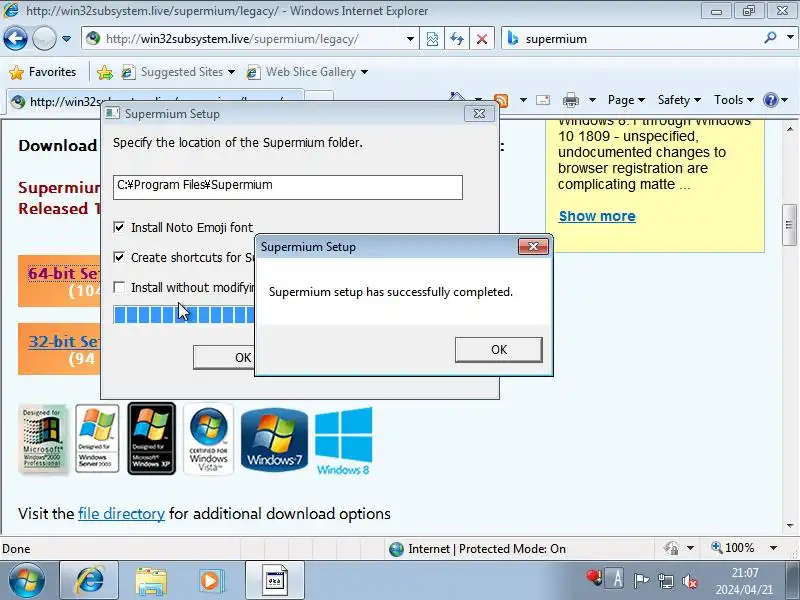Open the Page menu

pos(626,100)
